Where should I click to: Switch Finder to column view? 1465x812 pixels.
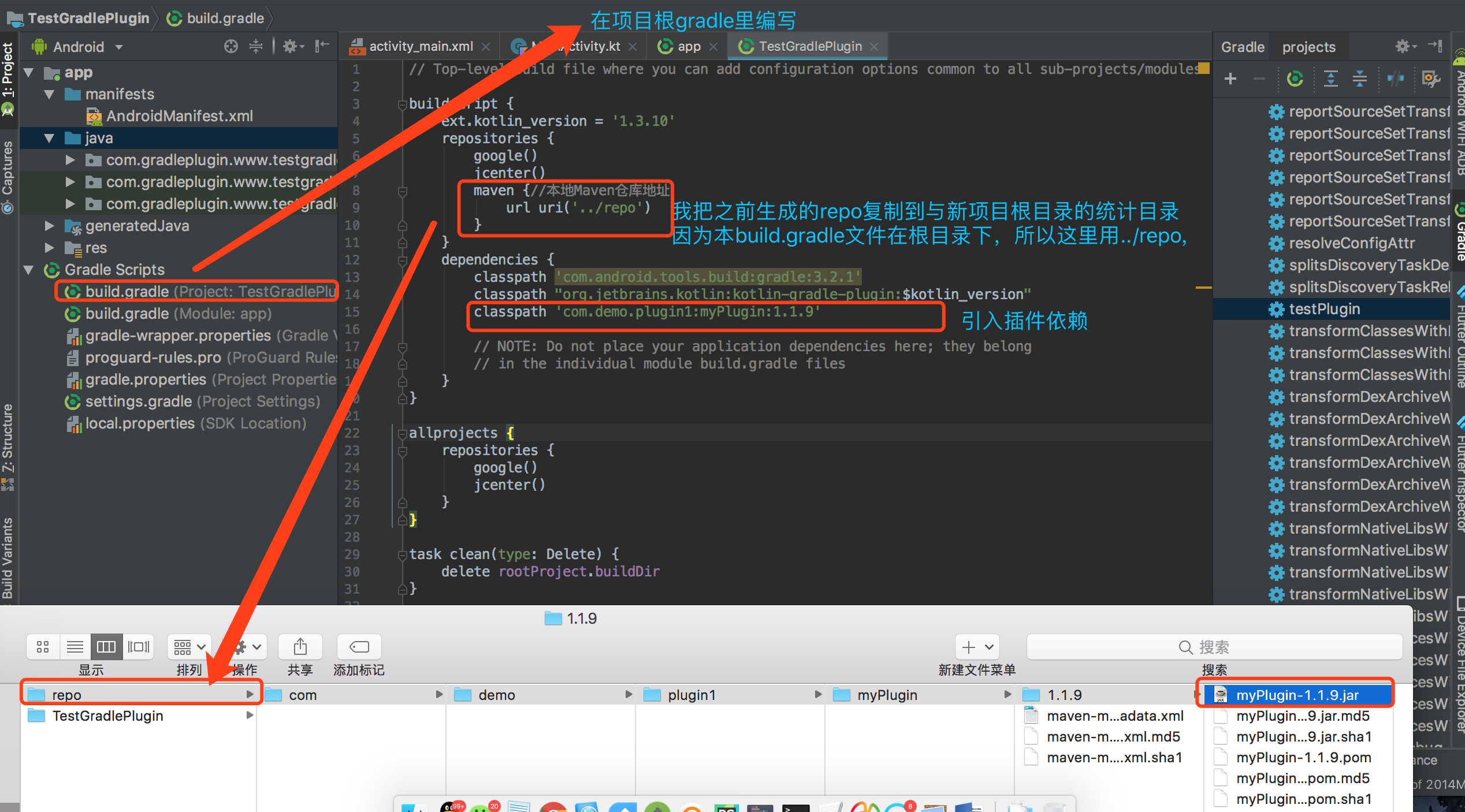tap(106, 647)
